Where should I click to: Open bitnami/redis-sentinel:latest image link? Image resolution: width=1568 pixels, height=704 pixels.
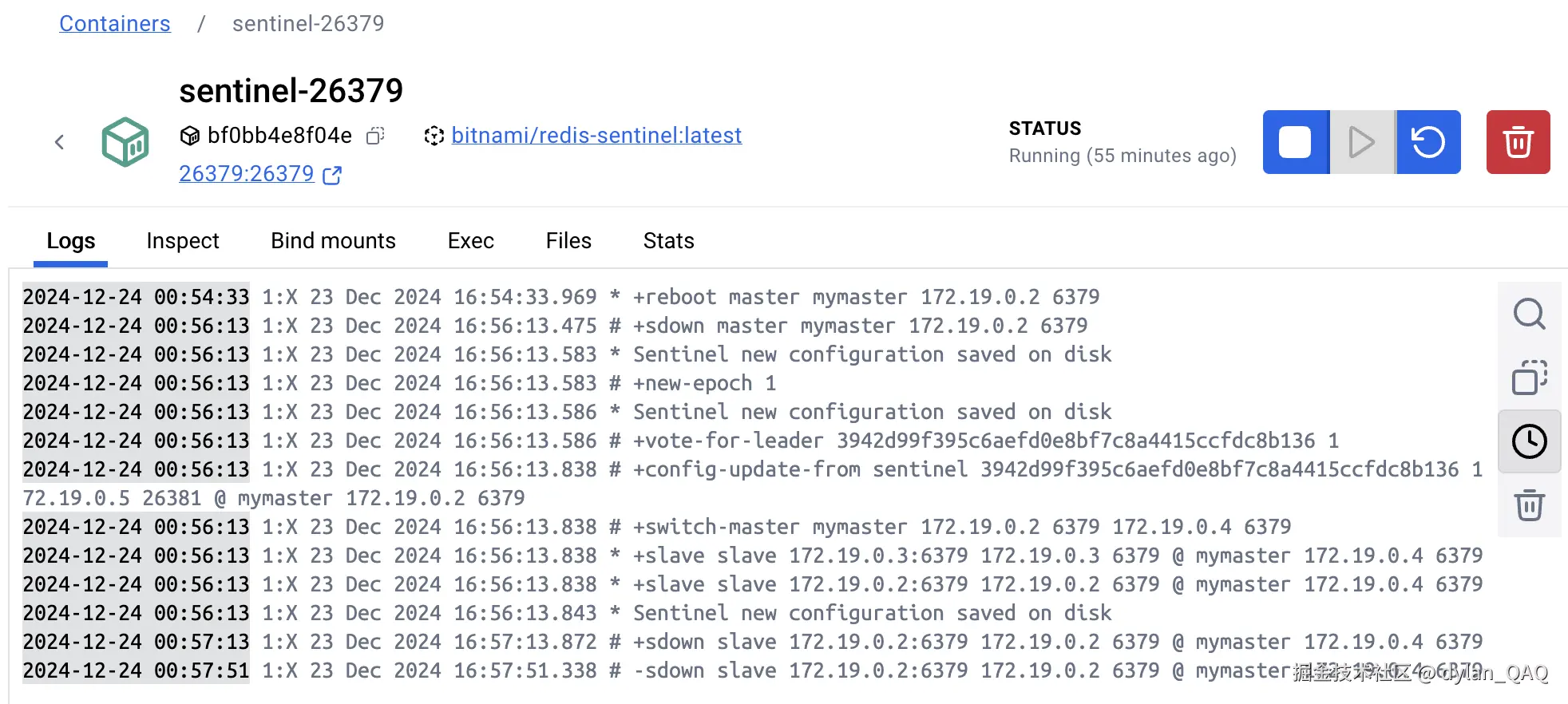point(596,136)
